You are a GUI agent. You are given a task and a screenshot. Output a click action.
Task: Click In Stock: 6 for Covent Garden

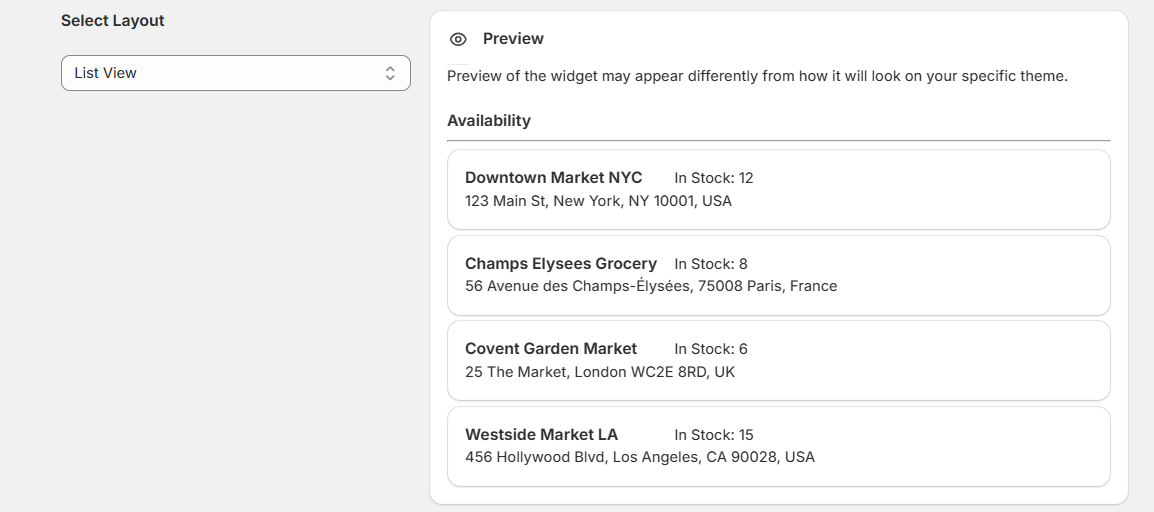click(710, 349)
